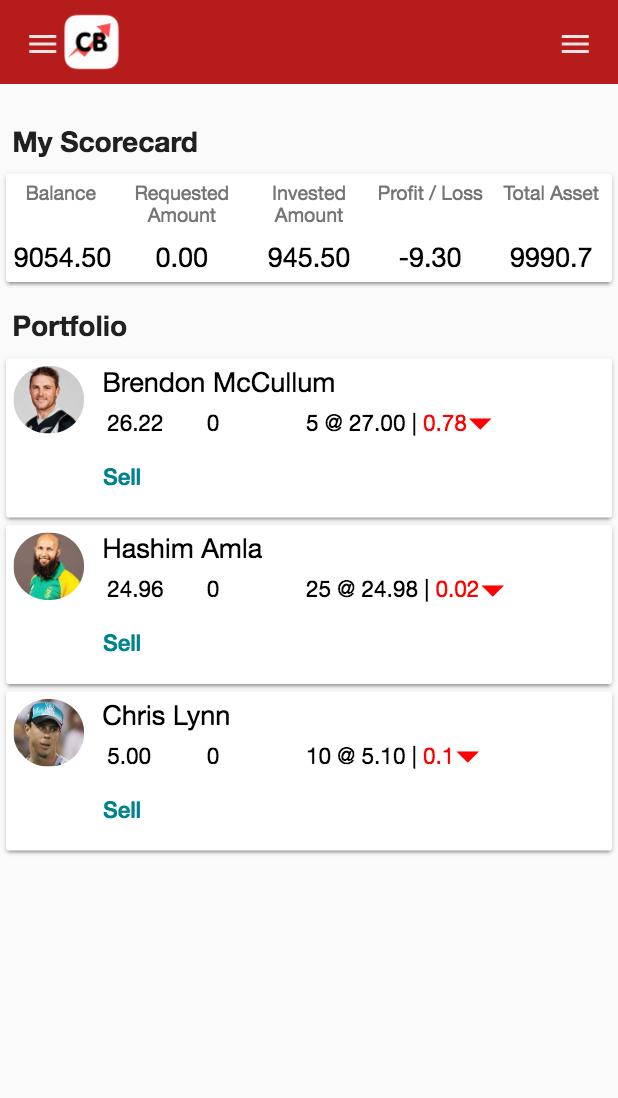This screenshot has width=618, height=1098.
Task: Click the Total Asset value
Action: tap(550, 258)
